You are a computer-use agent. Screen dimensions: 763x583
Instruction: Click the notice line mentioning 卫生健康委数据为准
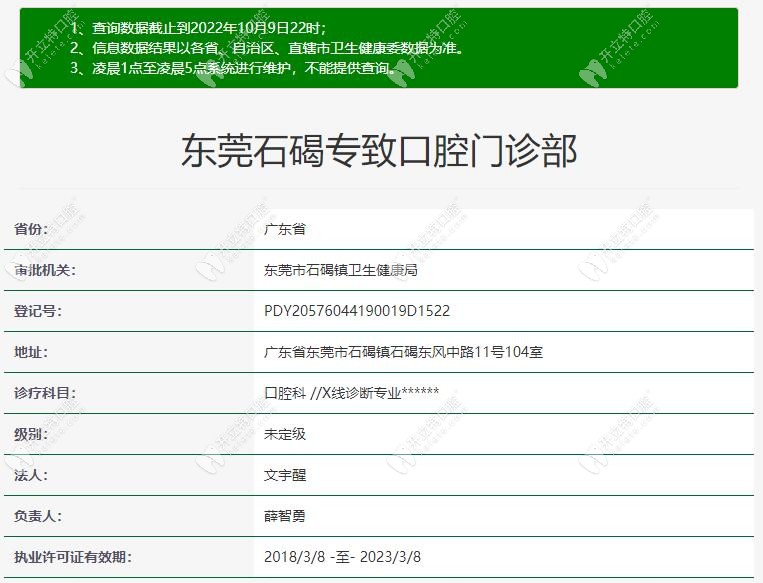(267, 48)
